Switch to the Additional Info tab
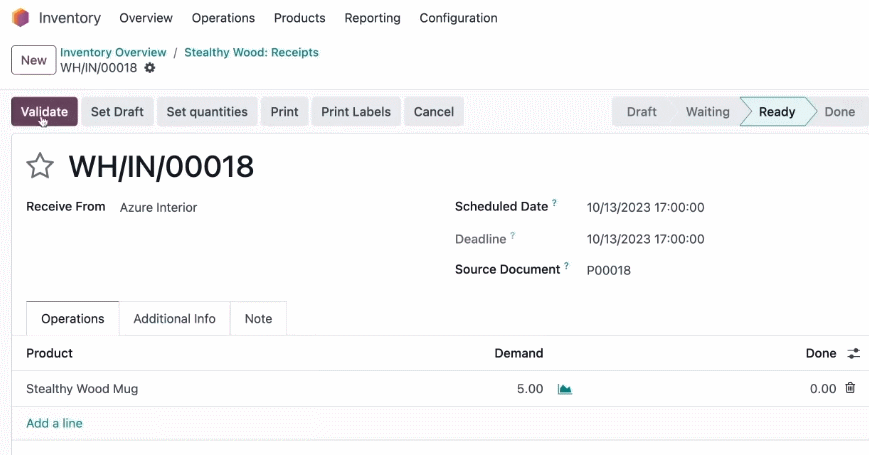 (x=175, y=319)
